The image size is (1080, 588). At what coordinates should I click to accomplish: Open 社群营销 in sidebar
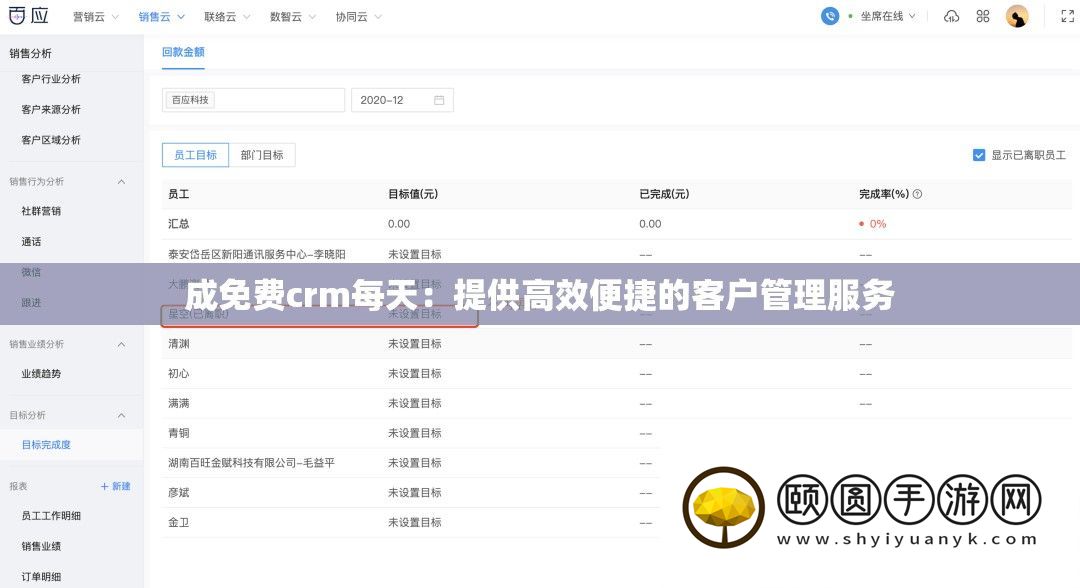tap(41, 211)
